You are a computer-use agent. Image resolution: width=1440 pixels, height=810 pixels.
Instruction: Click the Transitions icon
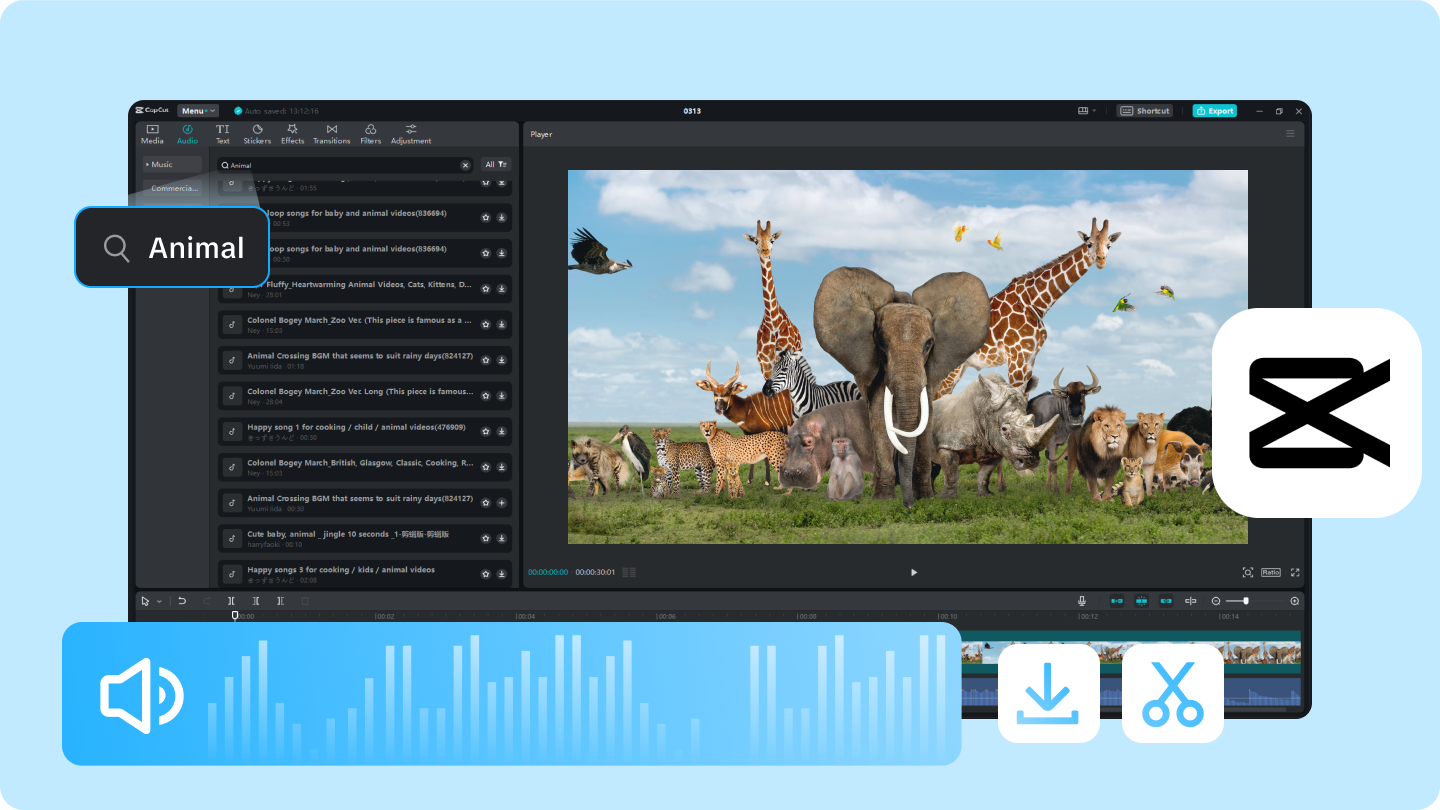pos(331,133)
